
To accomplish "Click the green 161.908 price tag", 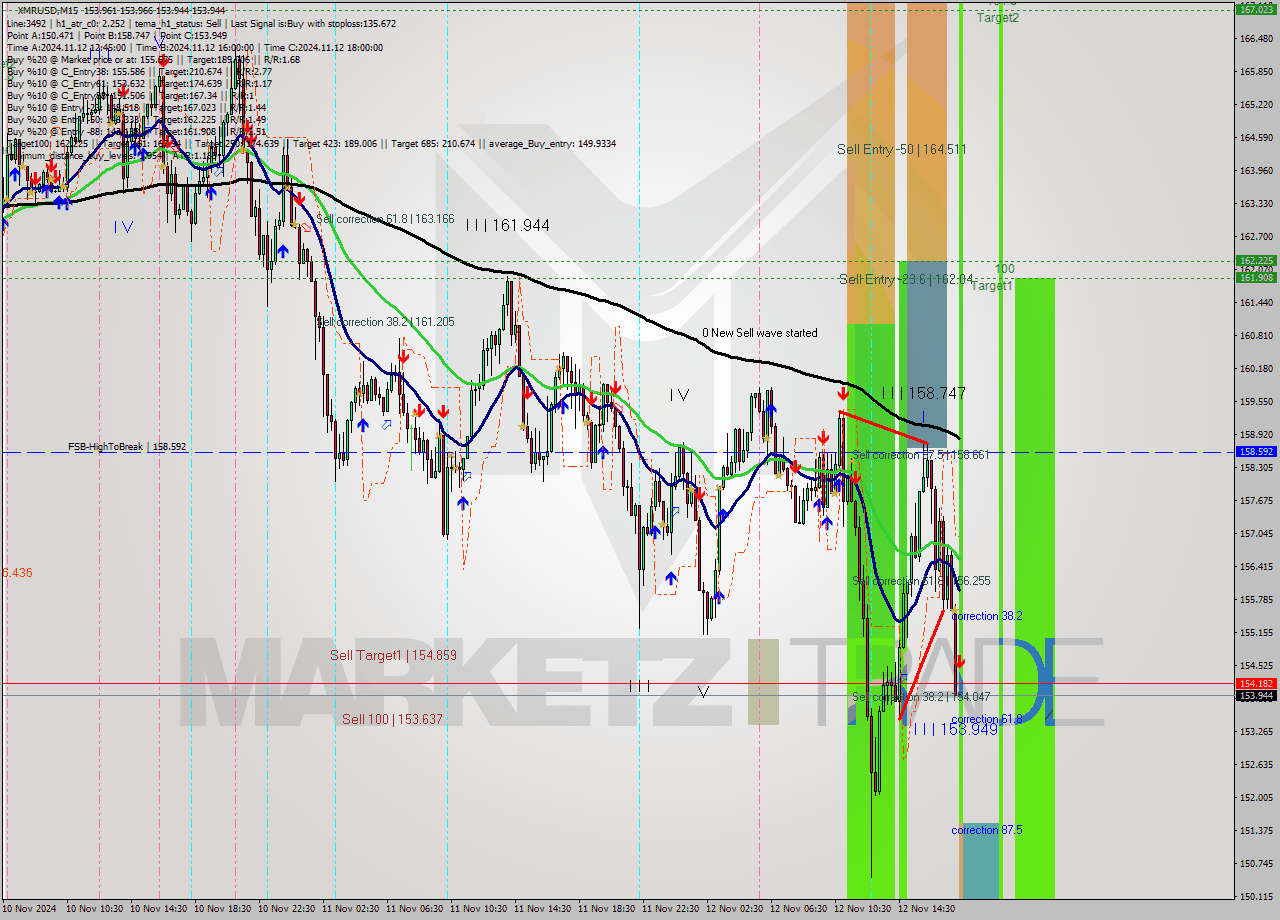I will 1256,277.
